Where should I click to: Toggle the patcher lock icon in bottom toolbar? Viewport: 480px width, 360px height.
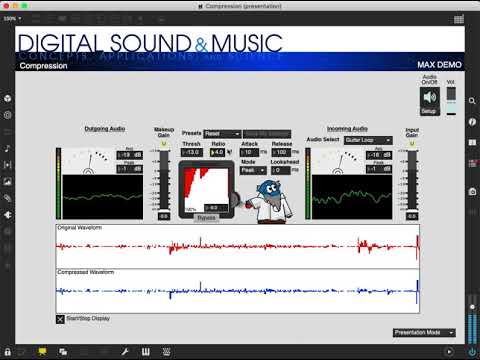(x=7, y=352)
